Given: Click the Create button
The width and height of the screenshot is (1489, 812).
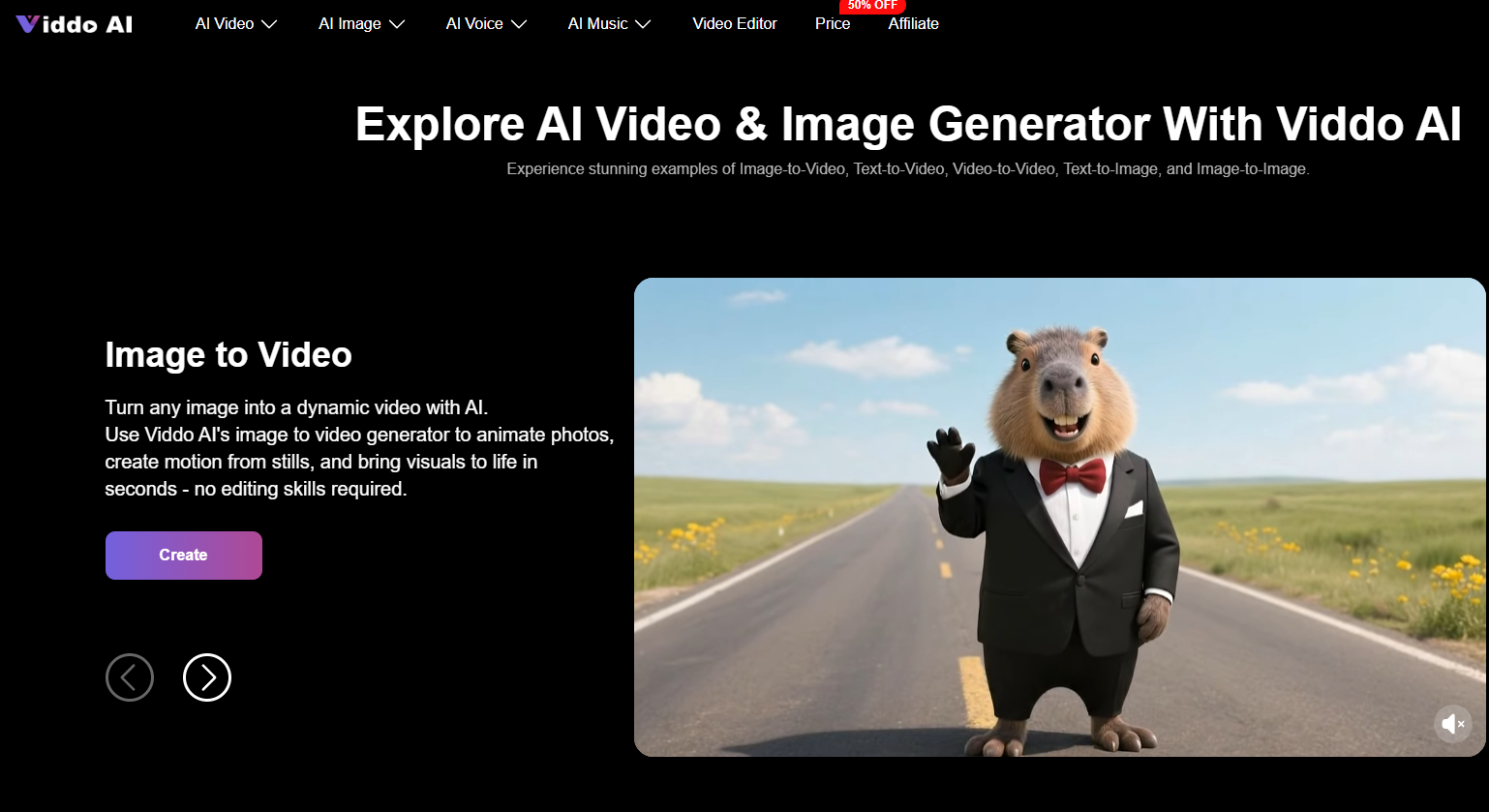Looking at the screenshot, I should pos(184,556).
